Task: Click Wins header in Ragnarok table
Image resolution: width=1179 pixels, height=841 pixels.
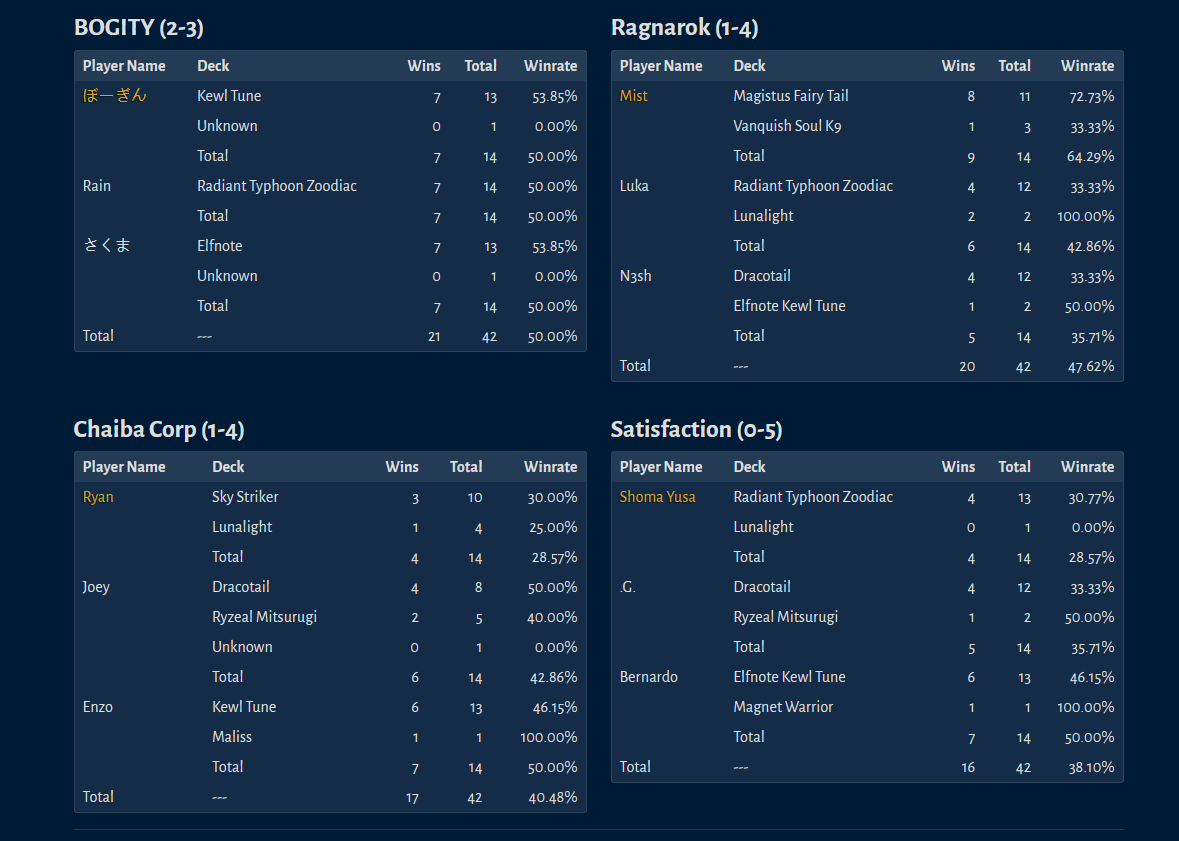Action: tap(958, 65)
